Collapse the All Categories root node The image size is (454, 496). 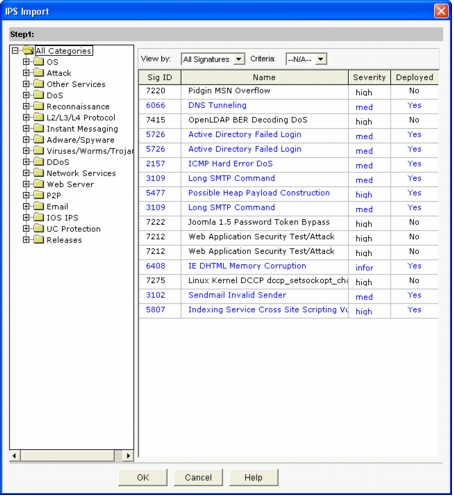tap(15, 51)
